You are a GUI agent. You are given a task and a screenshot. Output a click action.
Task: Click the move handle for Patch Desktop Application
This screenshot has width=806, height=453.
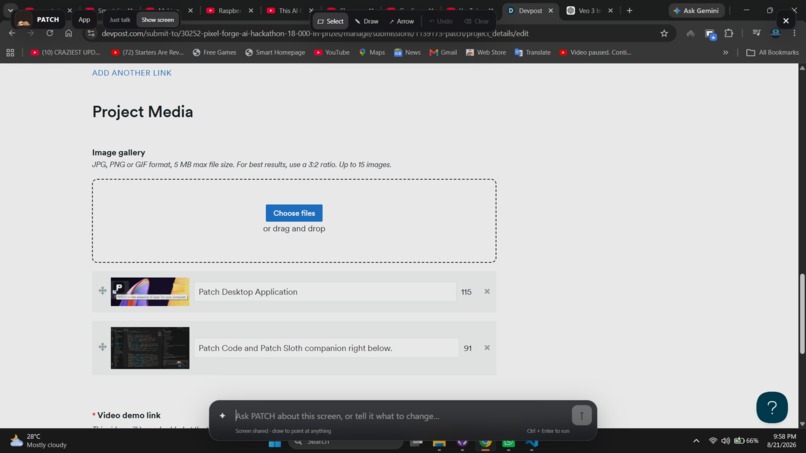click(x=102, y=291)
